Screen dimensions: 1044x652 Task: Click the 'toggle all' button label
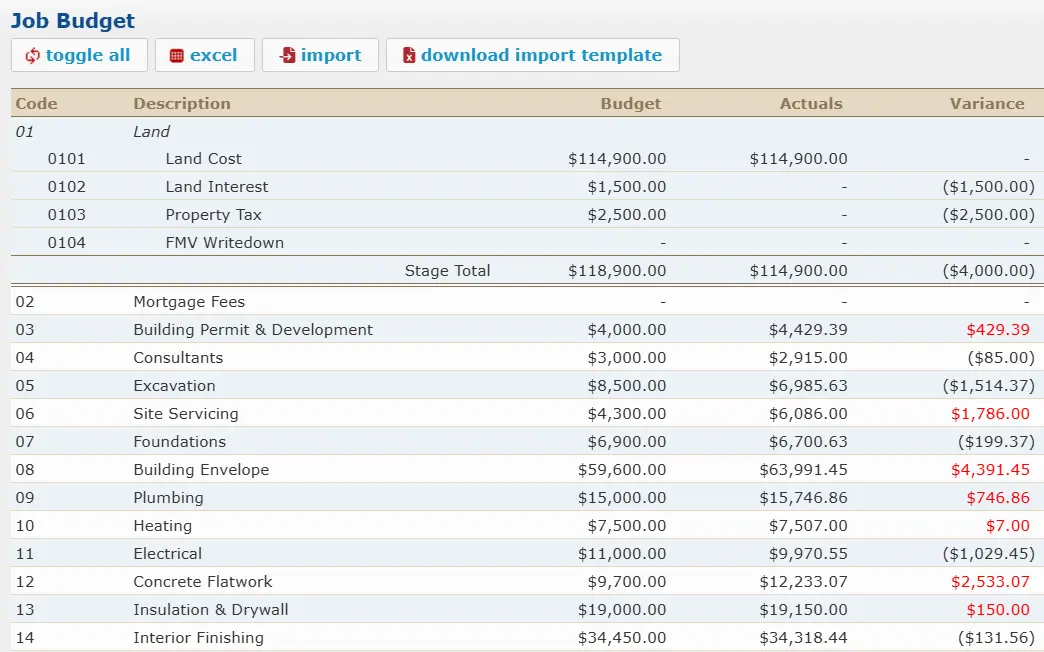88,55
